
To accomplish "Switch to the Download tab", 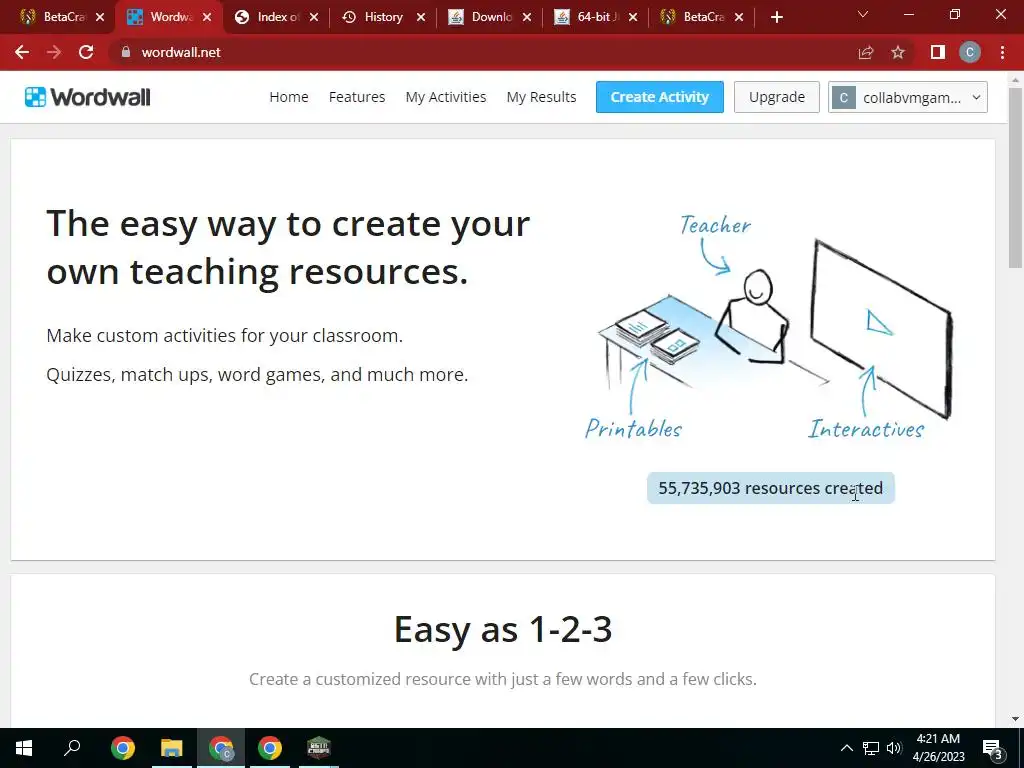I will pos(490,17).
